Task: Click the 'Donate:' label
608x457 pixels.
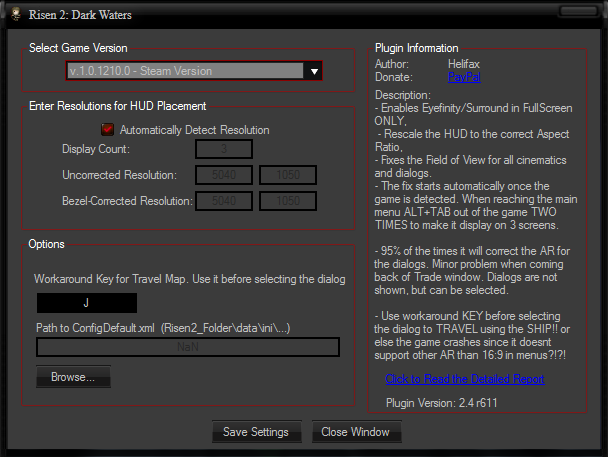Action: [394, 77]
